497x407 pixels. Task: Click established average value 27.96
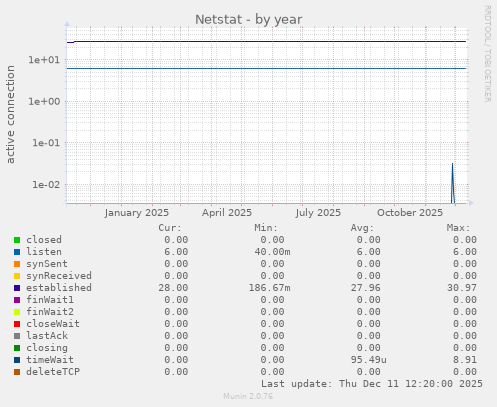(x=366, y=288)
